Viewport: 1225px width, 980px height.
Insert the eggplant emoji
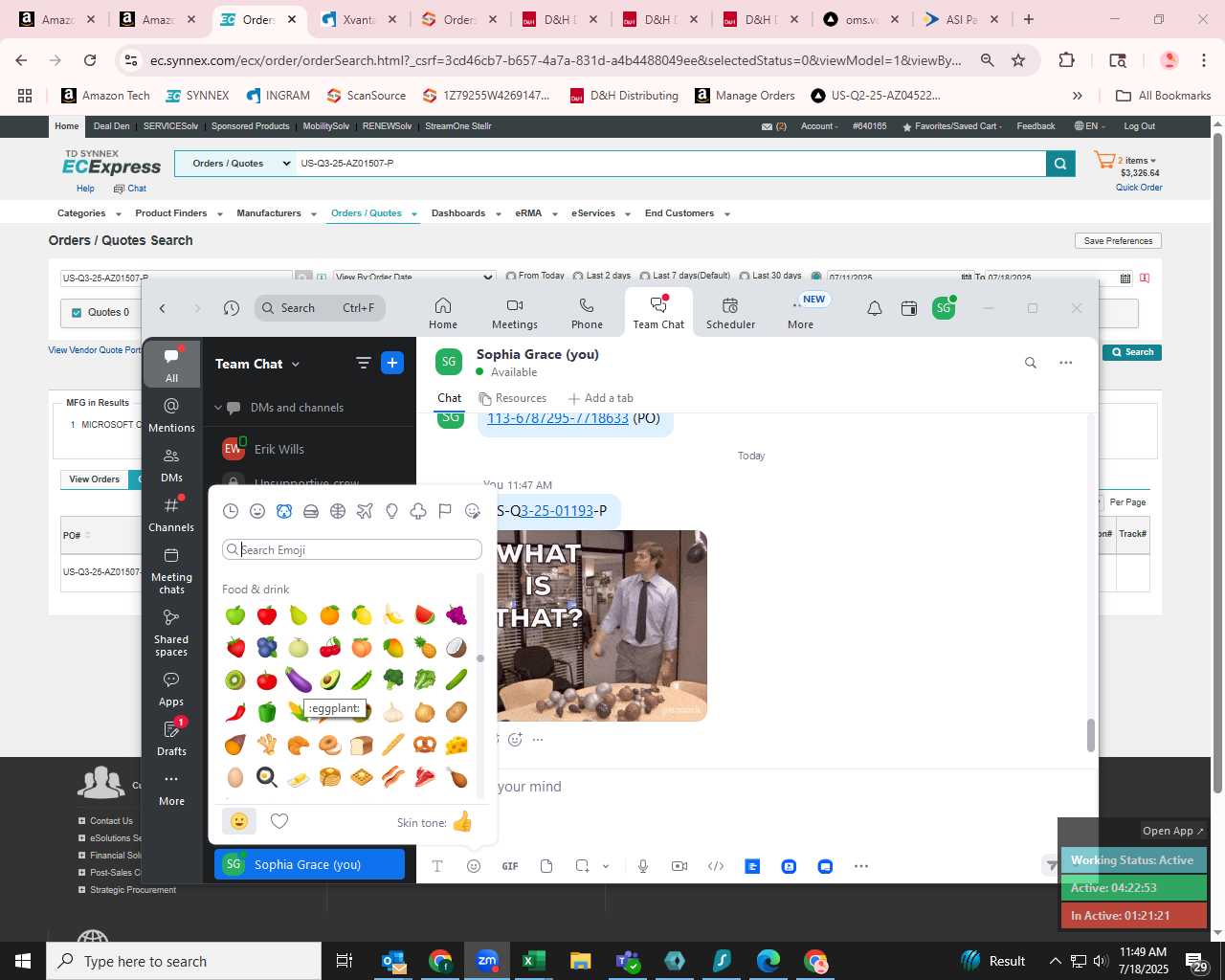tap(299, 679)
